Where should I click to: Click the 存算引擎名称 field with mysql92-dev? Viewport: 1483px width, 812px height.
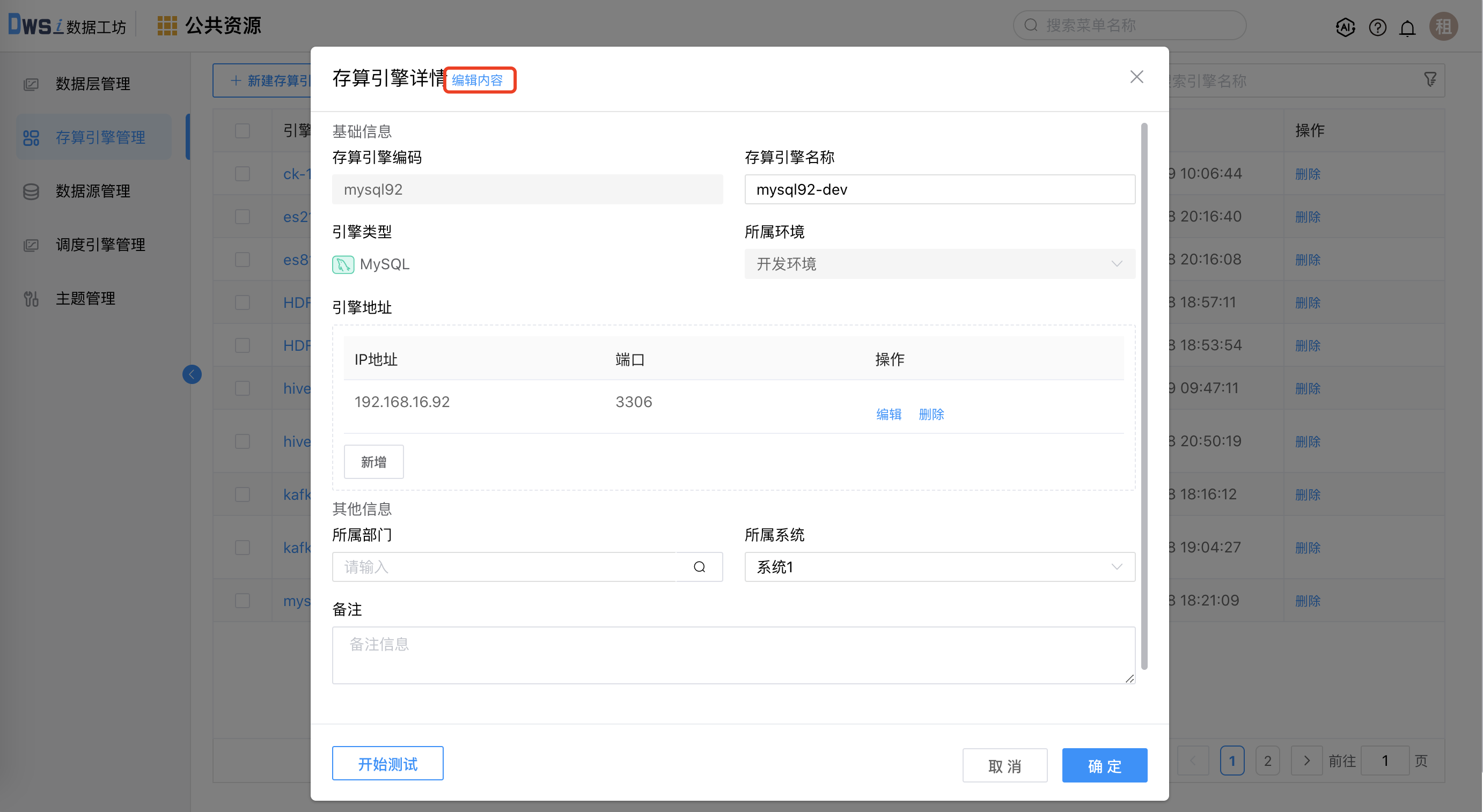(939, 189)
